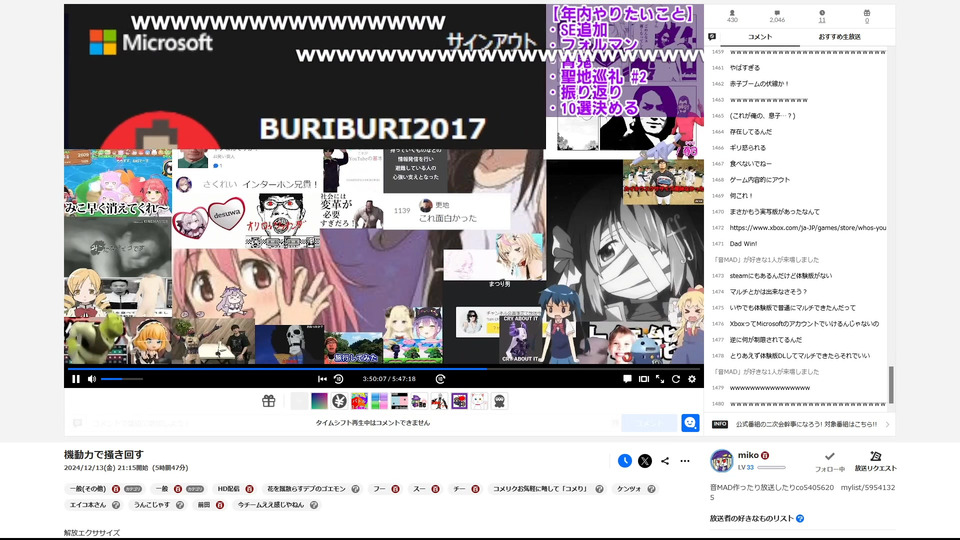
Task: Select the yen coin gift item
Action: tap(339, 401)
